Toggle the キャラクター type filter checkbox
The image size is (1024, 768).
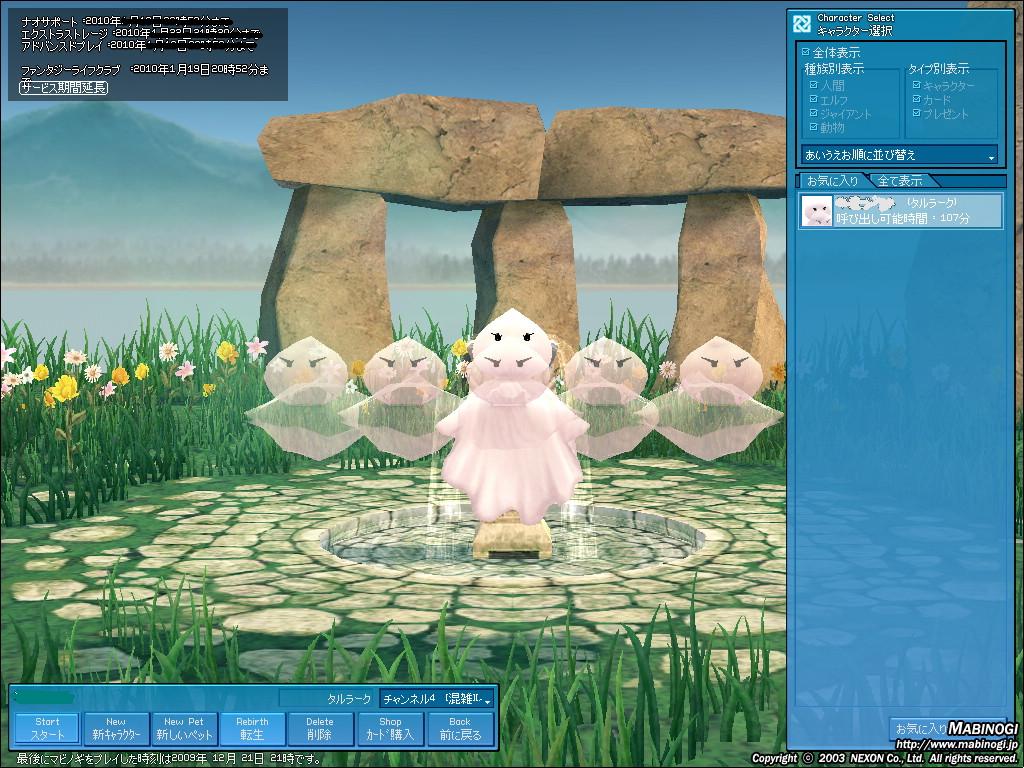916,86
